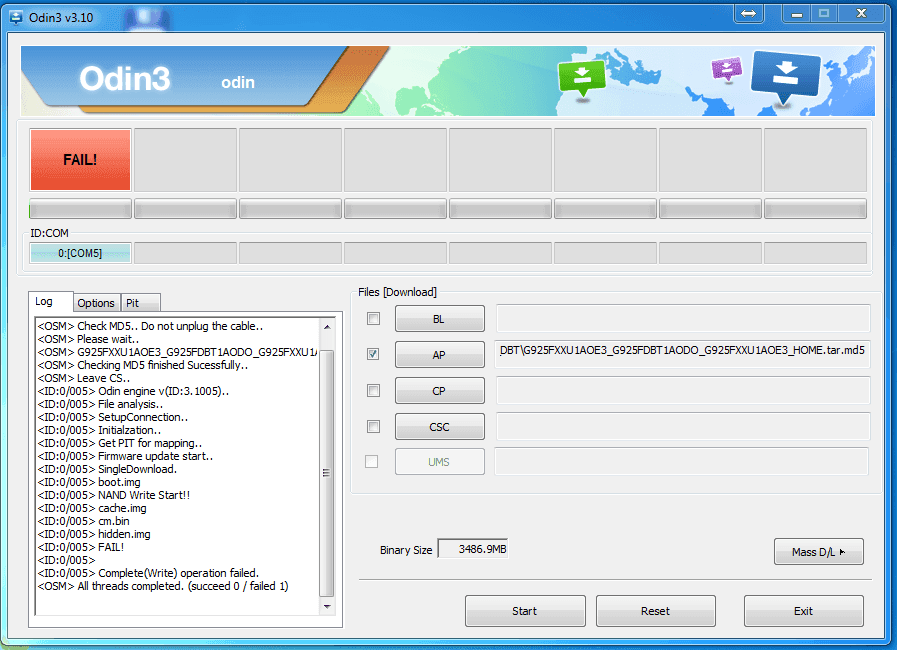Screen dimensions: 897x650
Task: Click the BL button to choose bootloader file
Action: pos(439,319)
